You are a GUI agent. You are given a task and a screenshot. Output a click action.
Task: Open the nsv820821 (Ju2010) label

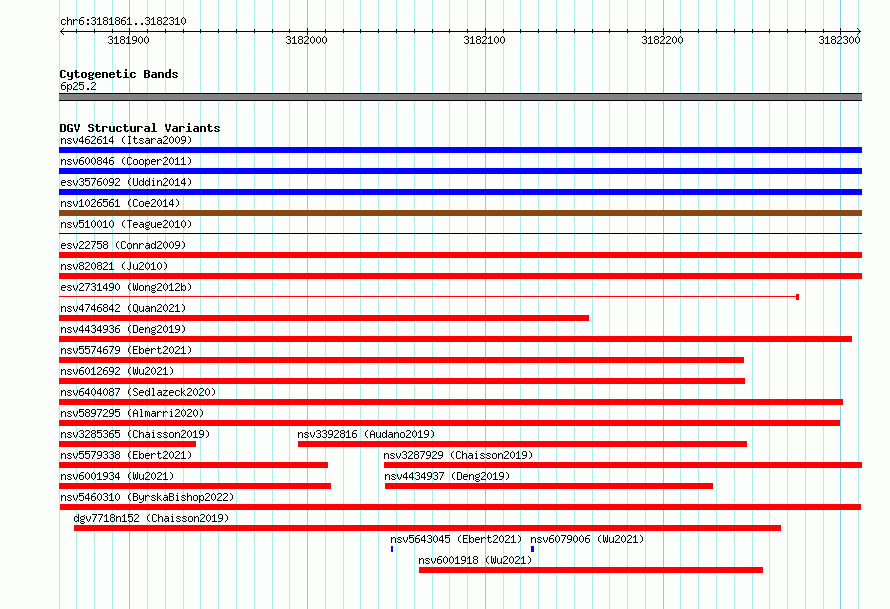pos(114,266)
